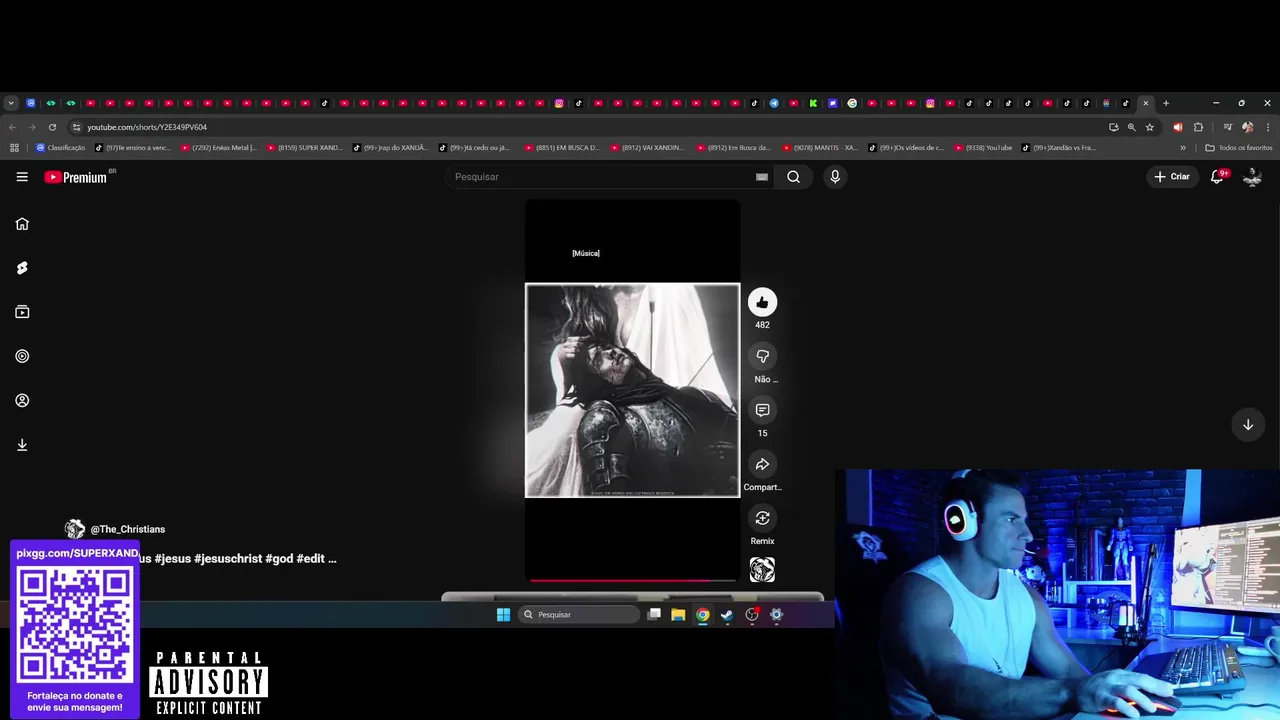Open the YouTube account avatar menu

[x=1252, y=177]
